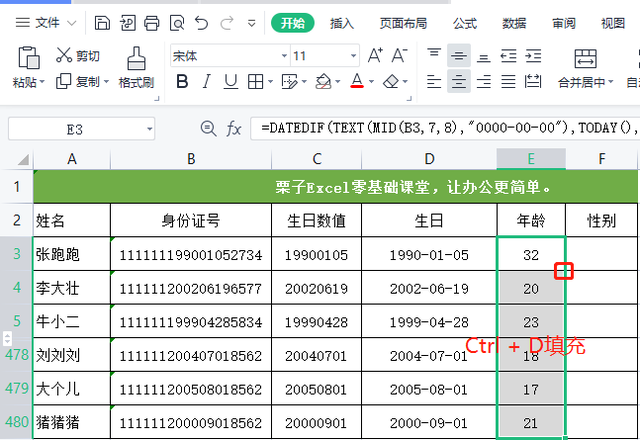The image size is (640, 440).
Task: Expand the arrow next to 文件
Action: [71, 23]
